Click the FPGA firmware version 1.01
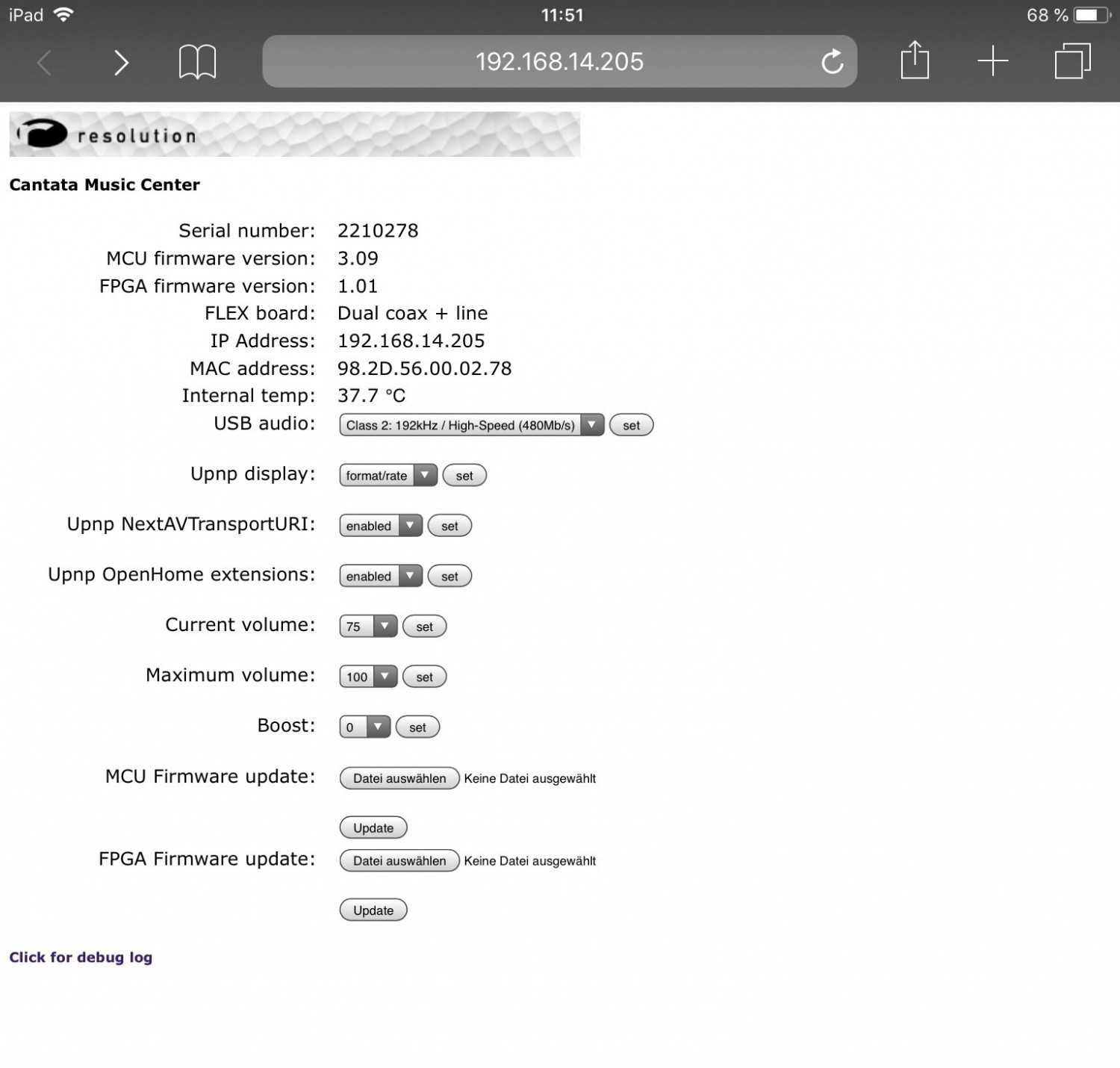1120x1068 pixels. pos(358,286)
